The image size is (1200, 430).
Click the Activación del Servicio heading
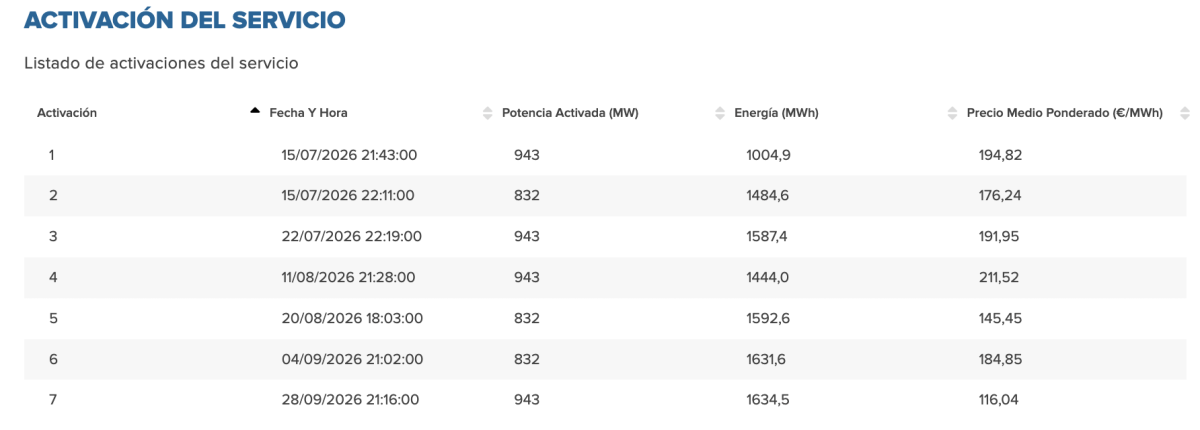[x=185, y=19]
